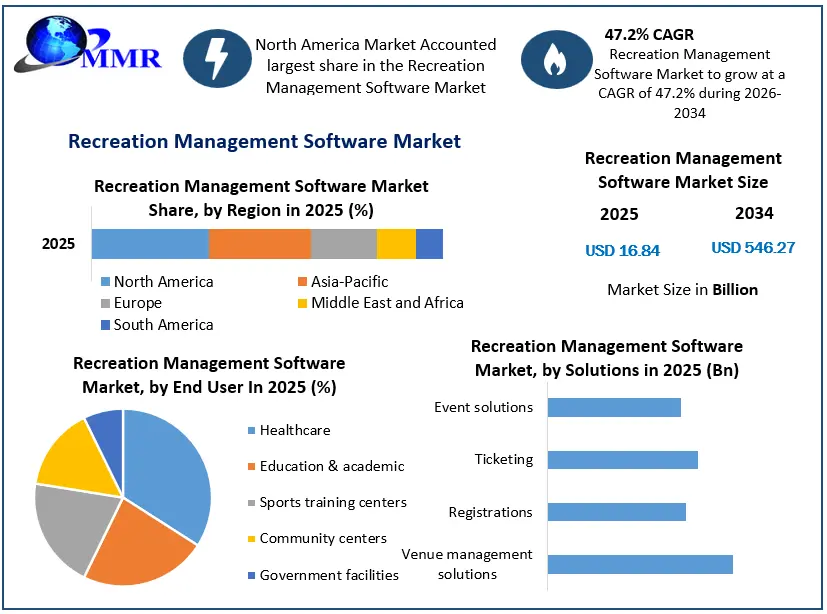827x614 pixels.
Task: Click the 'USD 16.84' value
Action: [x=622, y=251]
